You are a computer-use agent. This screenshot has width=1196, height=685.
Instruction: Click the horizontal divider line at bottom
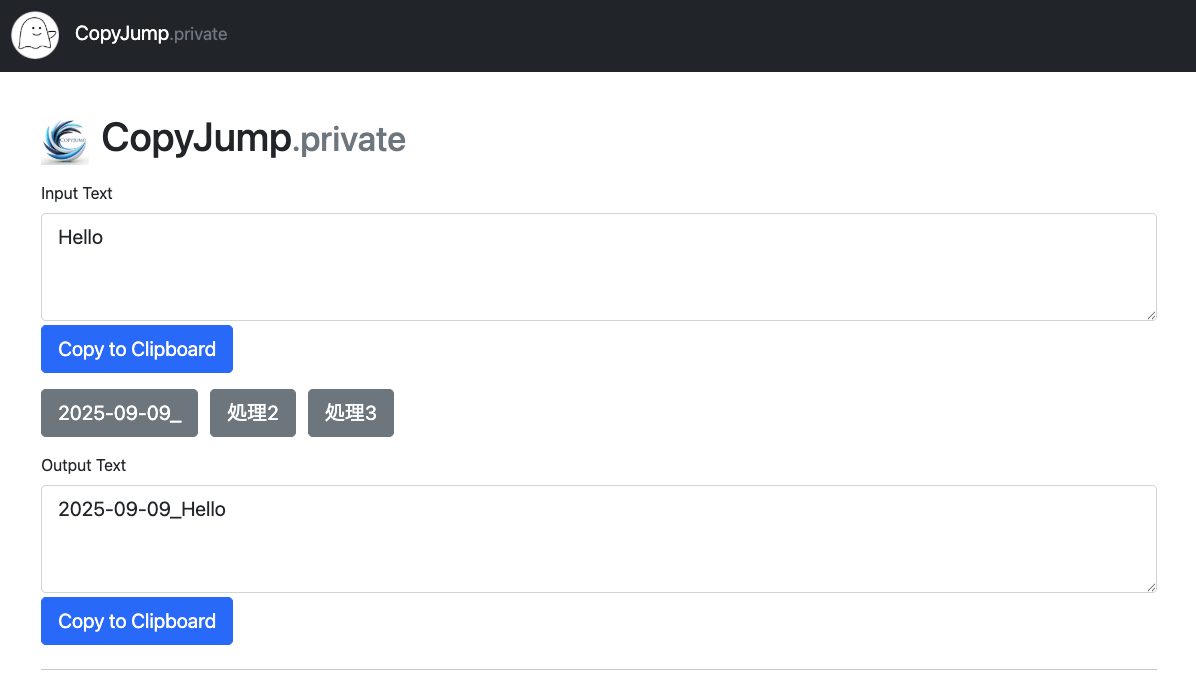[x=598, y=669]
